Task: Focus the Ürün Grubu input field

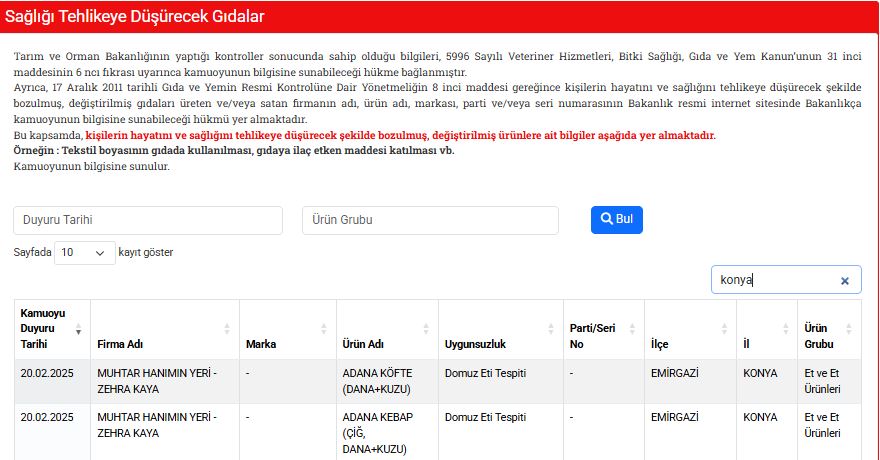Action: pos(430,220)
